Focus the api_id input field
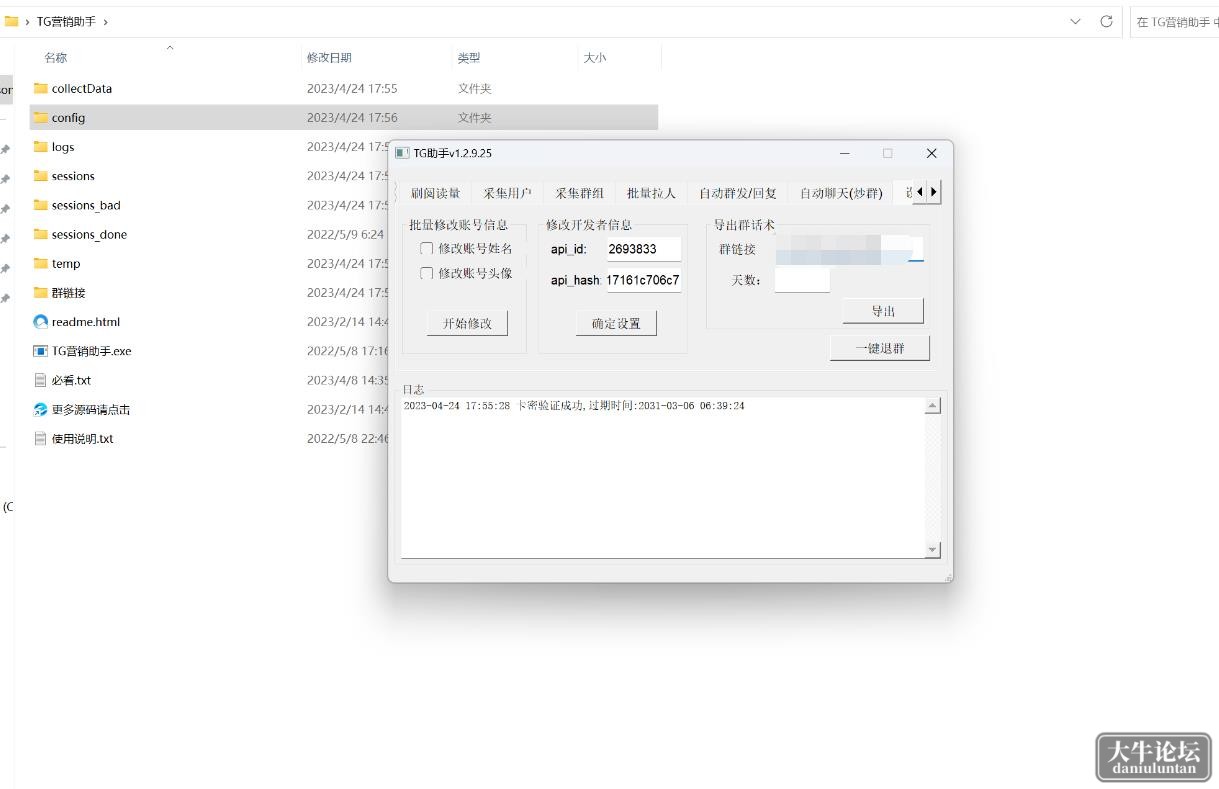The image size is (1219, 789). [644, 249]
